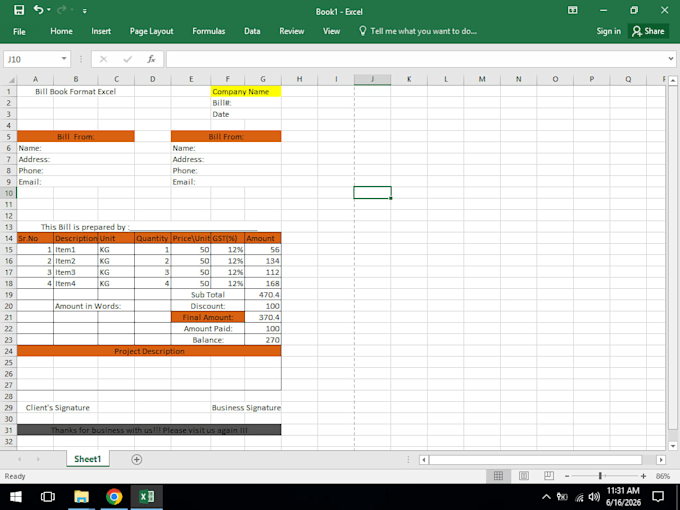The image size is (680, 510).
Task: Customize the Quick Access Toolbar dropdown
Action: pos(85,11)
